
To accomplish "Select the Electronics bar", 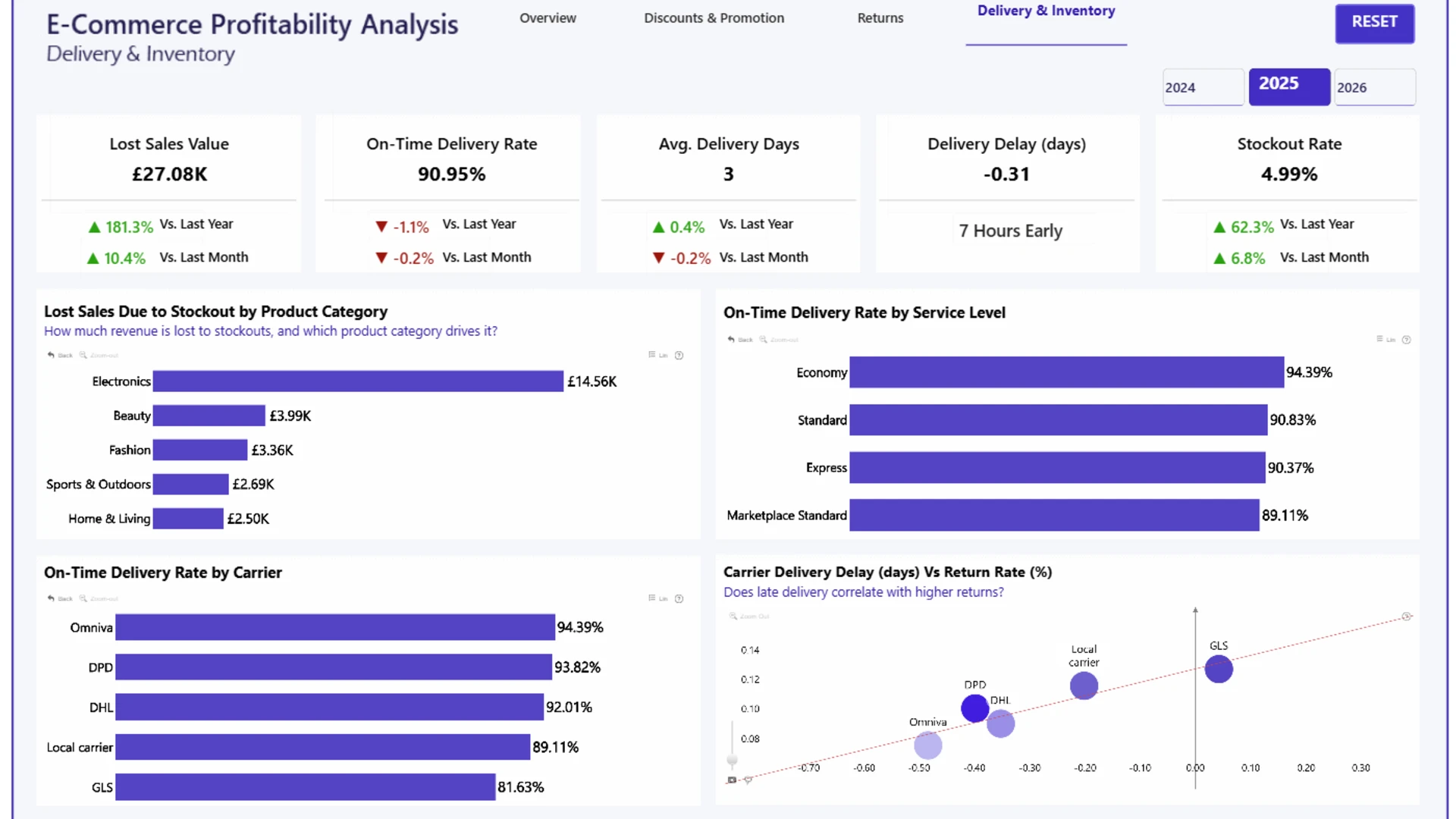I will click(x=358, y=381).
